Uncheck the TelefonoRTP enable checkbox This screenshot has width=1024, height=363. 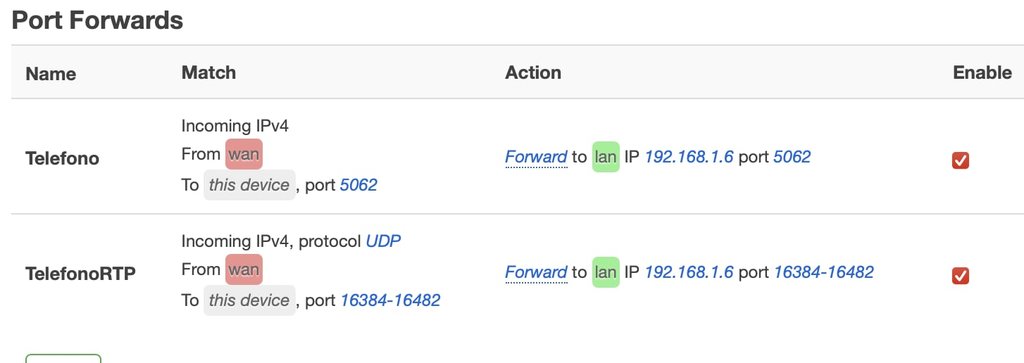[960, 276]
